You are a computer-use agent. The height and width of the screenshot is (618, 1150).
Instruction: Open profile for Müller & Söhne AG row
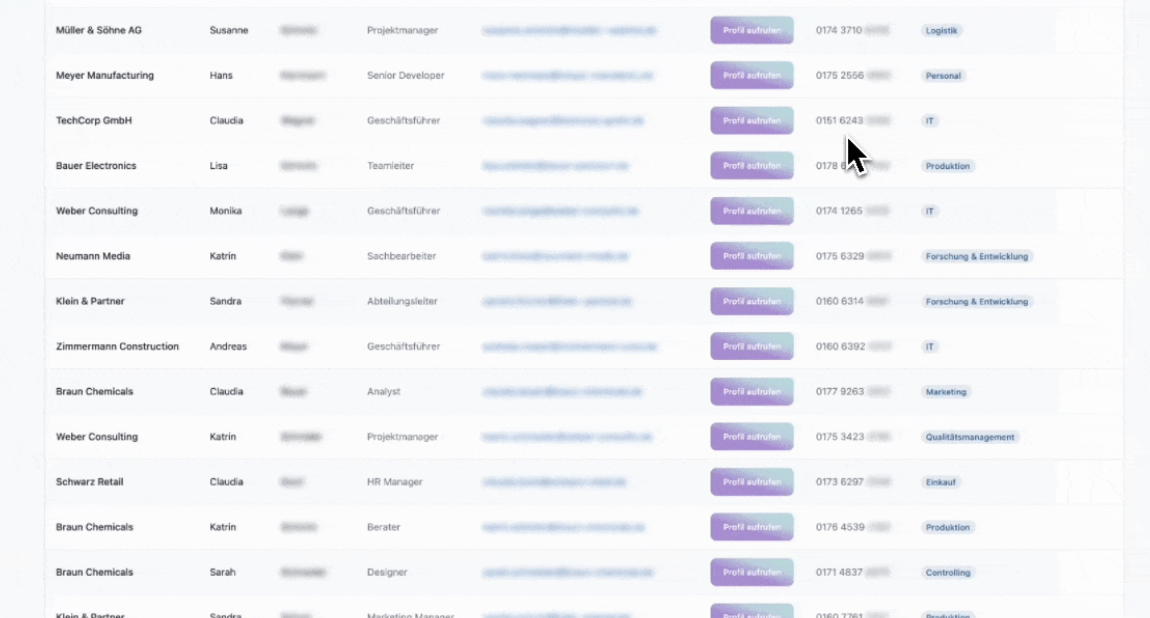752,30
